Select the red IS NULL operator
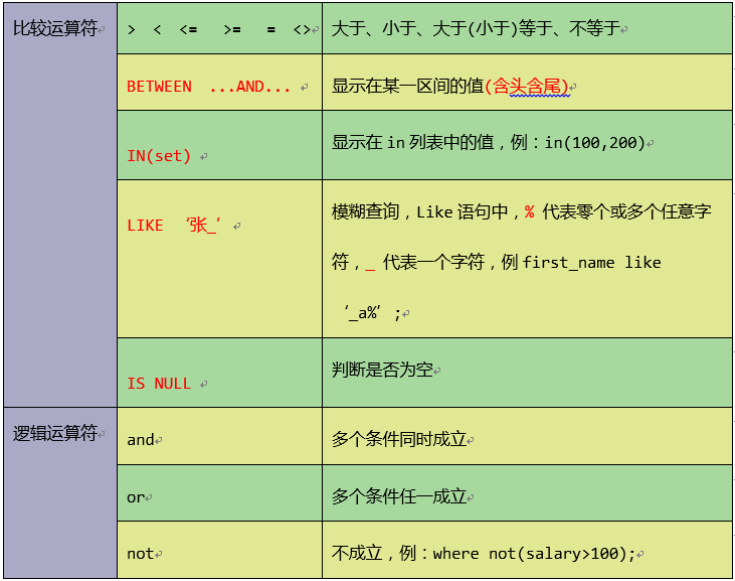Image resolution: width=735 pixels, height=581 pixels. (x=159, y=384)
